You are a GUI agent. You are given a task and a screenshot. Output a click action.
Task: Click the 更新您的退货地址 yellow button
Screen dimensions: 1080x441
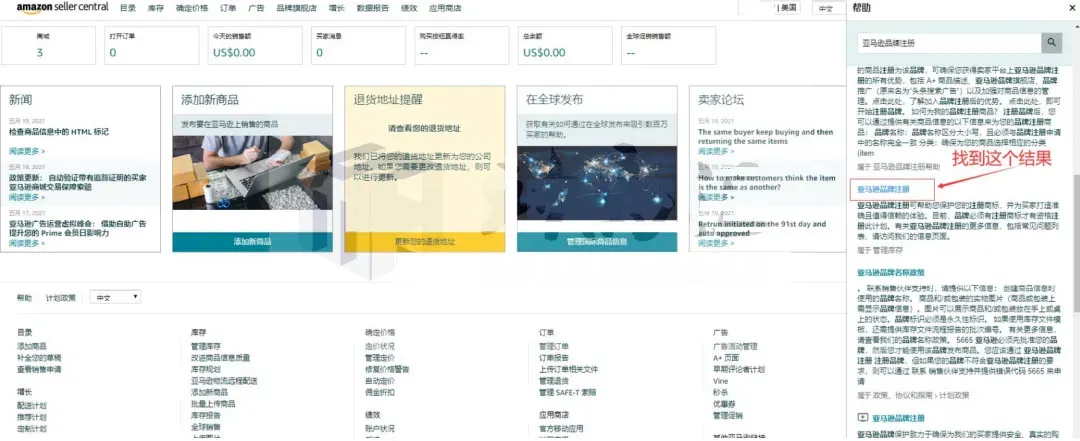(x=424, y=242)
